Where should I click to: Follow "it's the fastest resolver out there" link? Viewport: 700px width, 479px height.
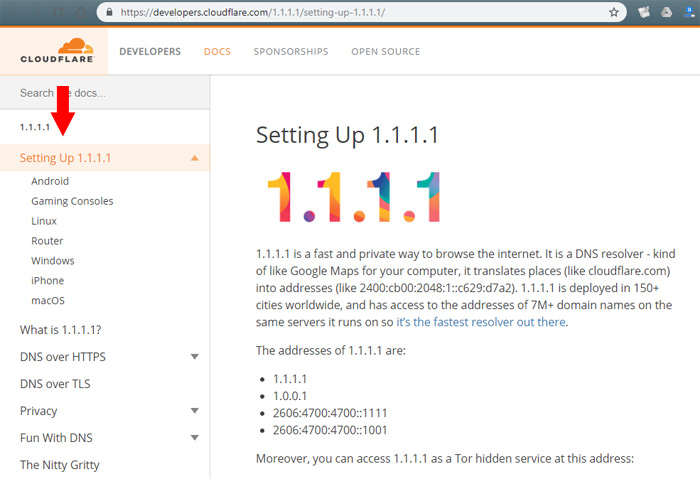[x=481, y=322]
